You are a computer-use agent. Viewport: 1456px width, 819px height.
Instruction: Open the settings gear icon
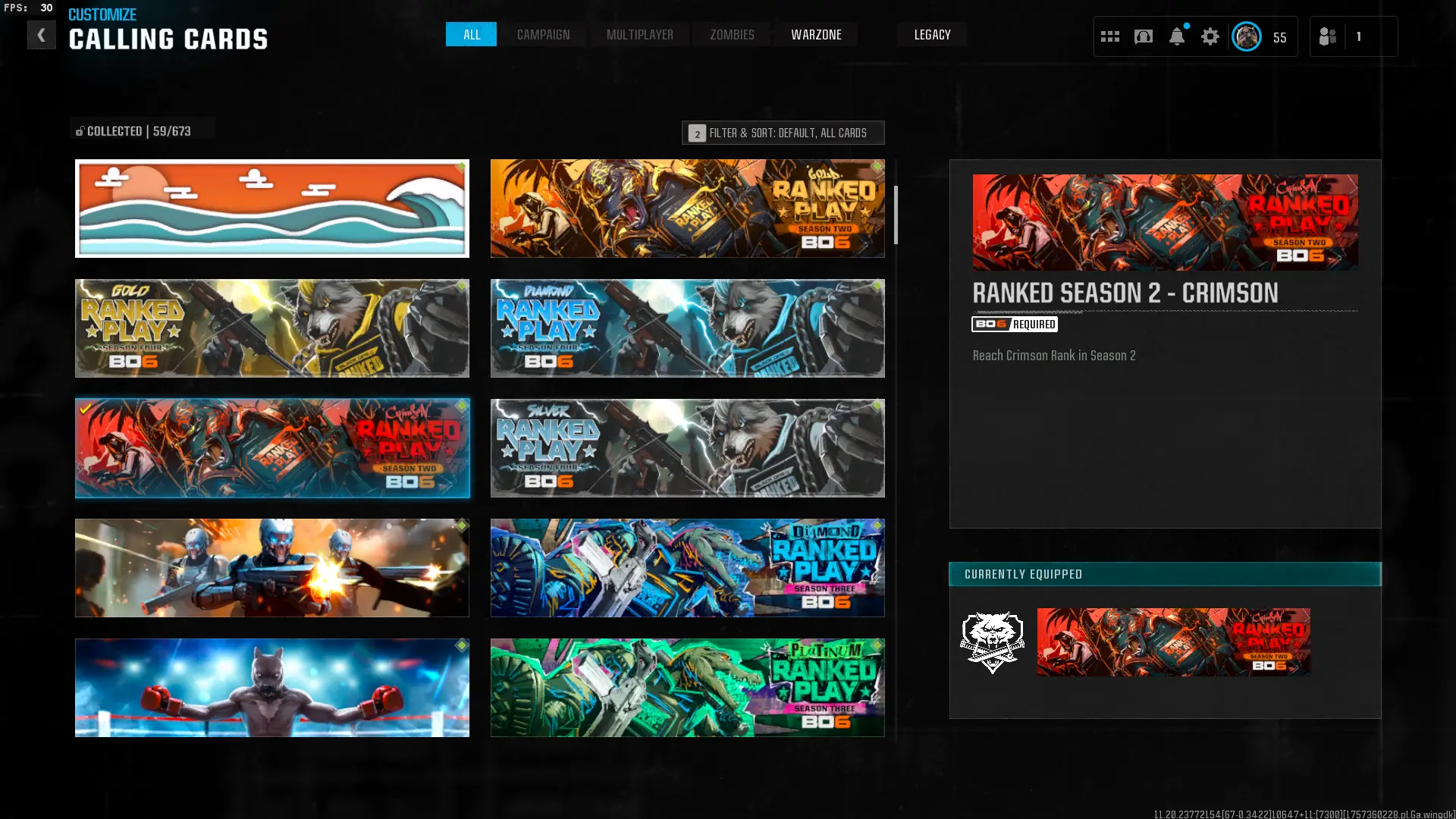pos(1210,36)
